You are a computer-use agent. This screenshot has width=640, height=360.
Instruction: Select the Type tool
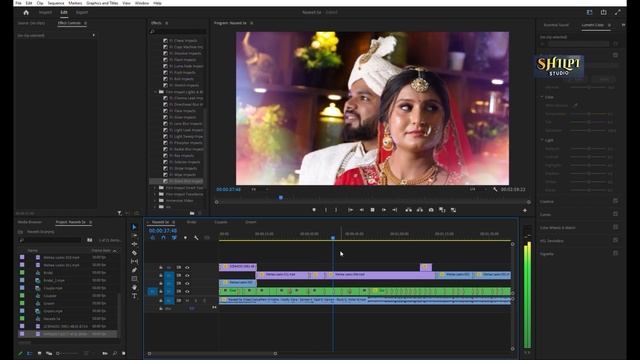click(134, 296)
